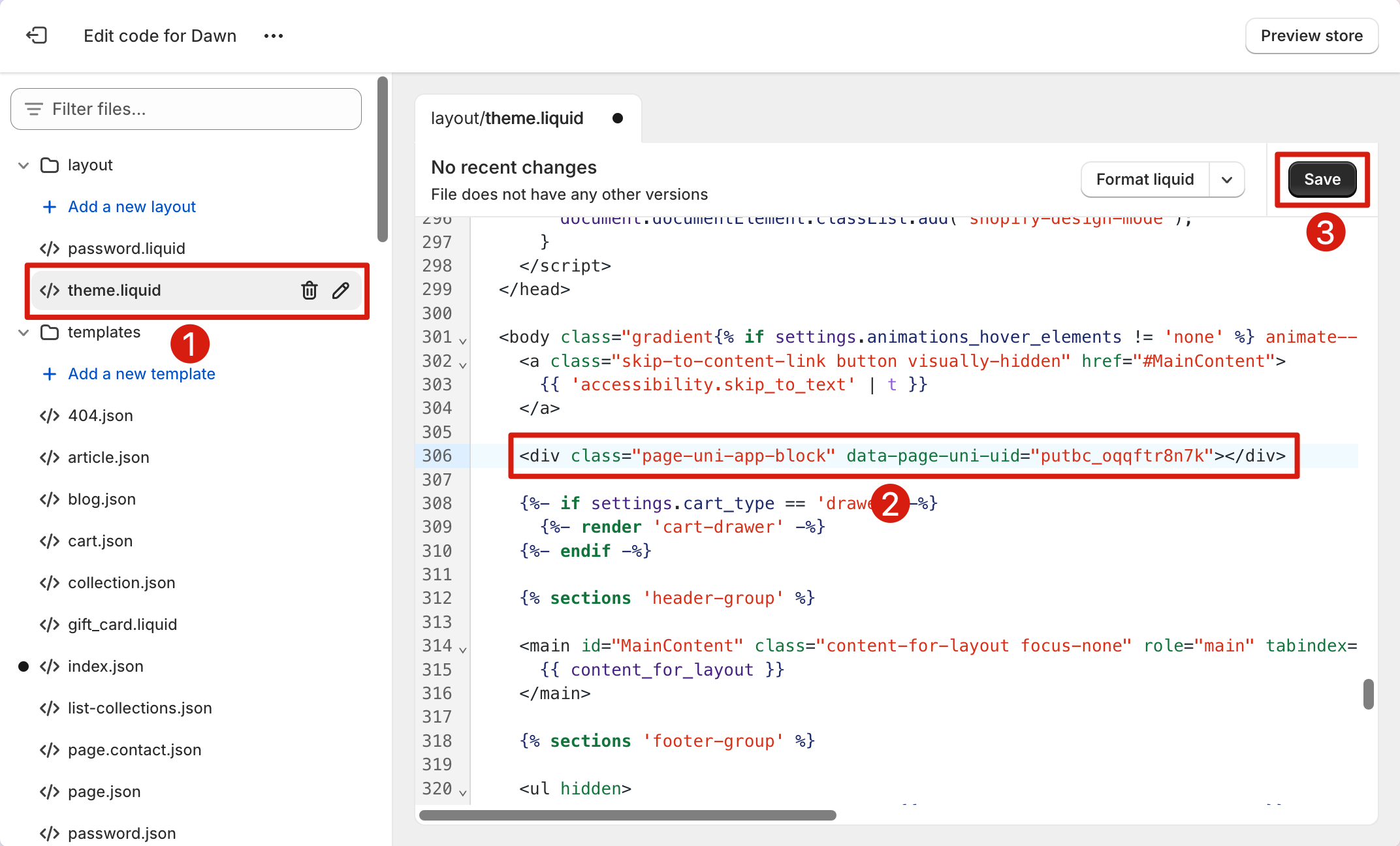Open 404.json file
1400x846 pixels.
pyautogui.click(x=101, y=416)
